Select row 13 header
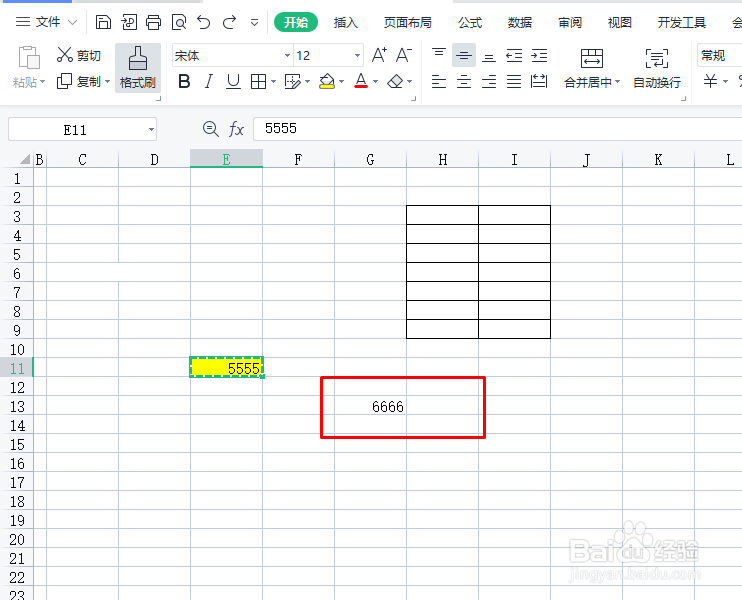Image resolution: width=742 pixels, height=600 pixels. coord(17,406)
